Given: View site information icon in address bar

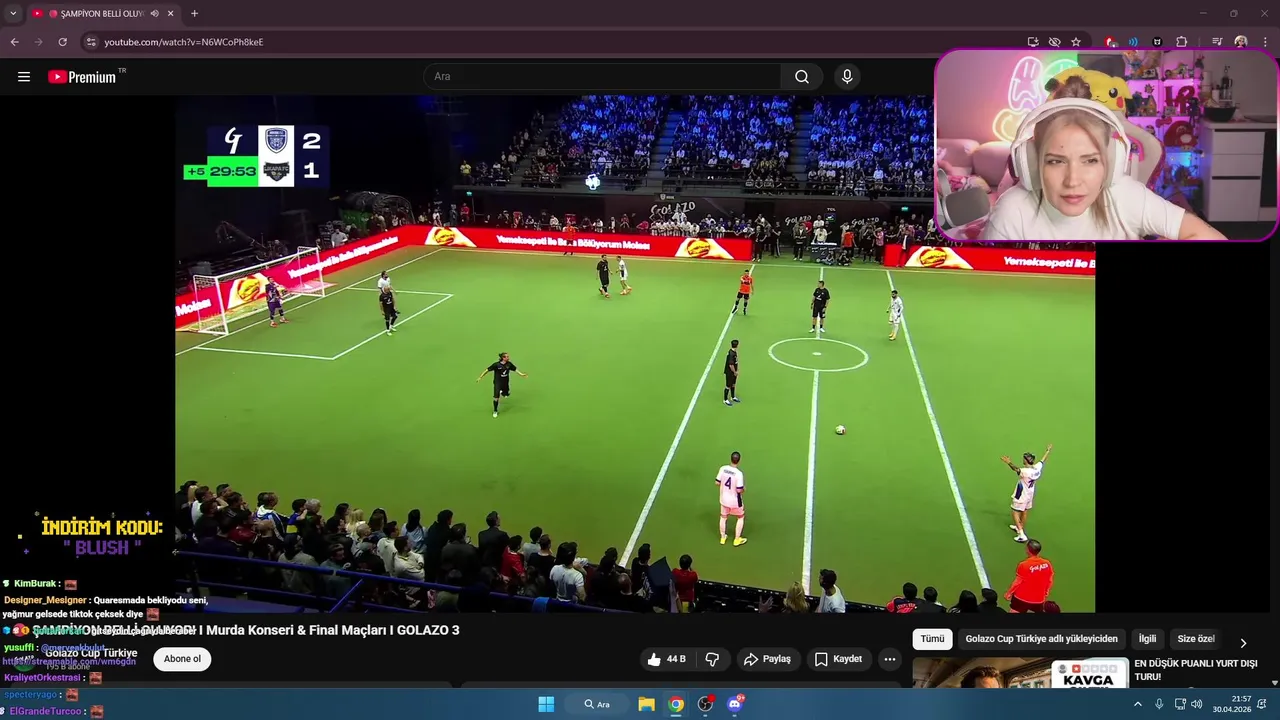Looking at the screenshot, I should click(x=91, y=42).
